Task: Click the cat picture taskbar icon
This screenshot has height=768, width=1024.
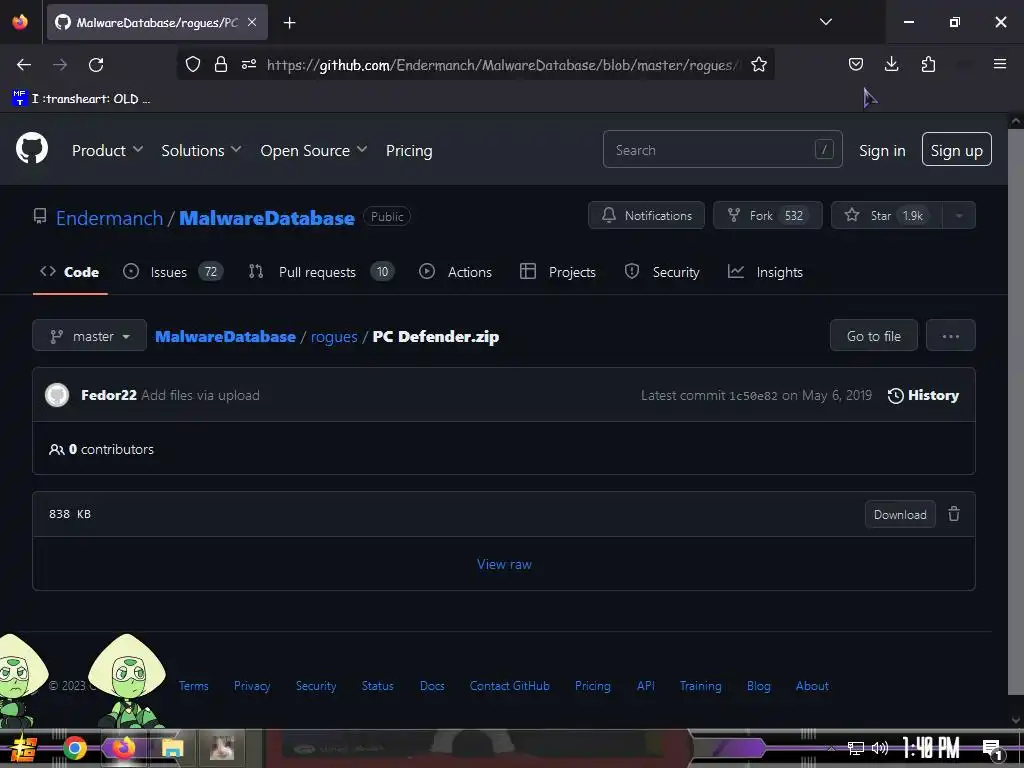Action: 222,748
